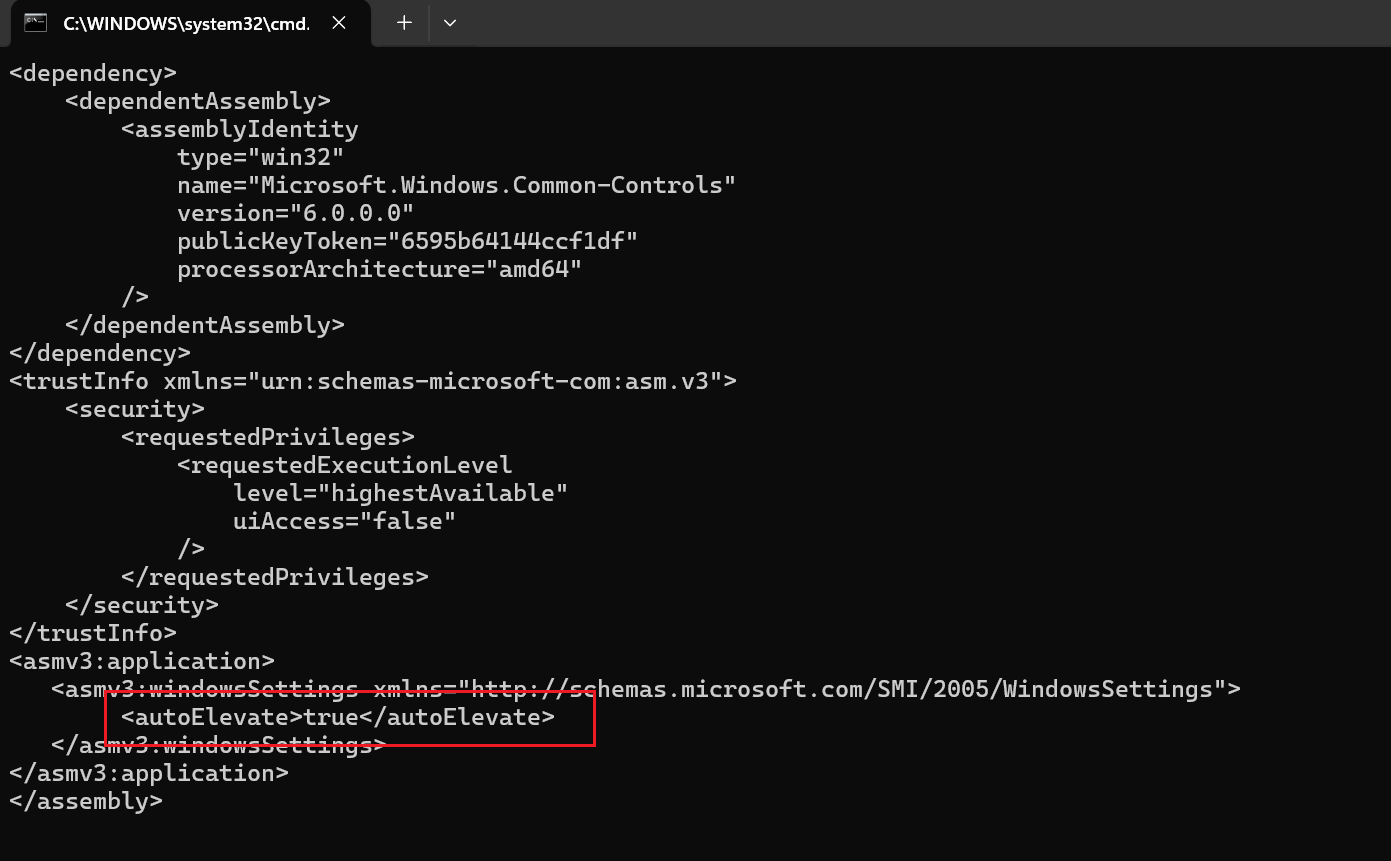
Task: Click the autoElevate true line
Action: (x=337, y=717)
